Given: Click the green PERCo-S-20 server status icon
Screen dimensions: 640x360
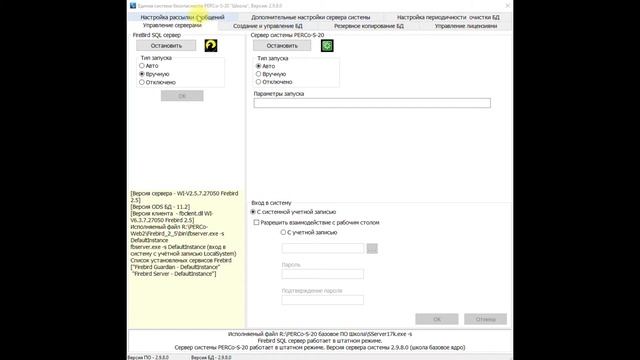Looking at the screenshot, I should [x=327, y=45].
